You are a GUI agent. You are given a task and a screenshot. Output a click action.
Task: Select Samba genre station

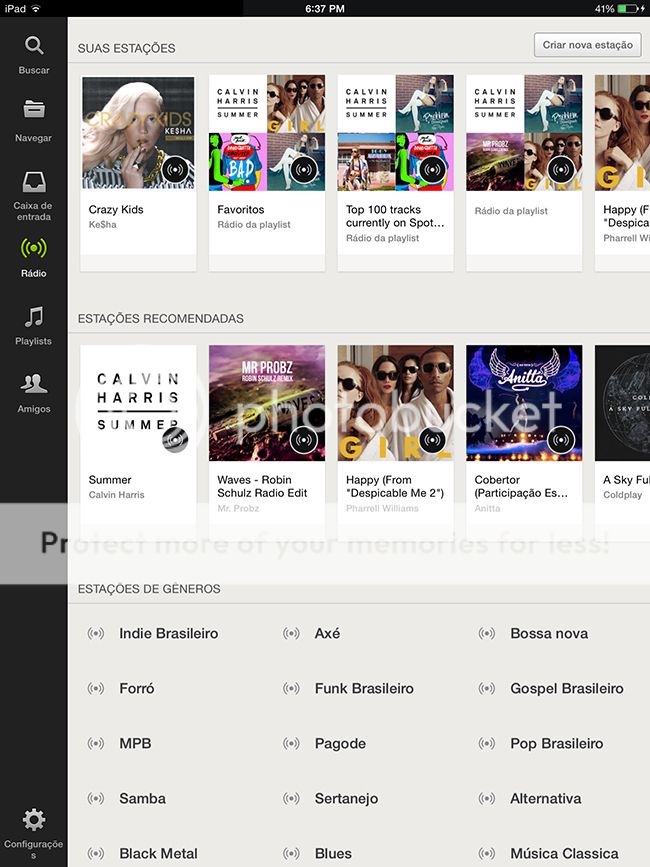[x=142, y=798]
